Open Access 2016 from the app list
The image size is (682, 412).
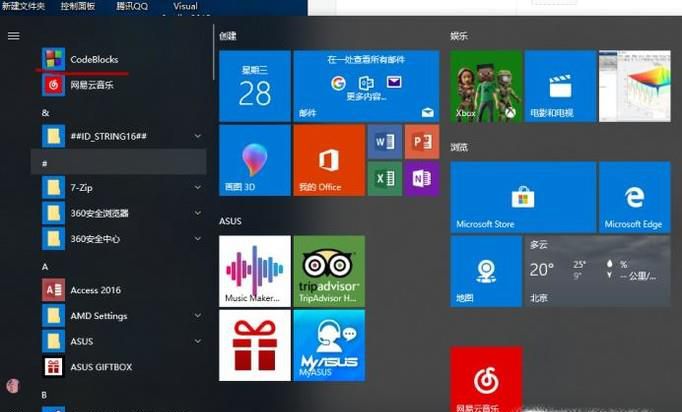coord(95,290)
